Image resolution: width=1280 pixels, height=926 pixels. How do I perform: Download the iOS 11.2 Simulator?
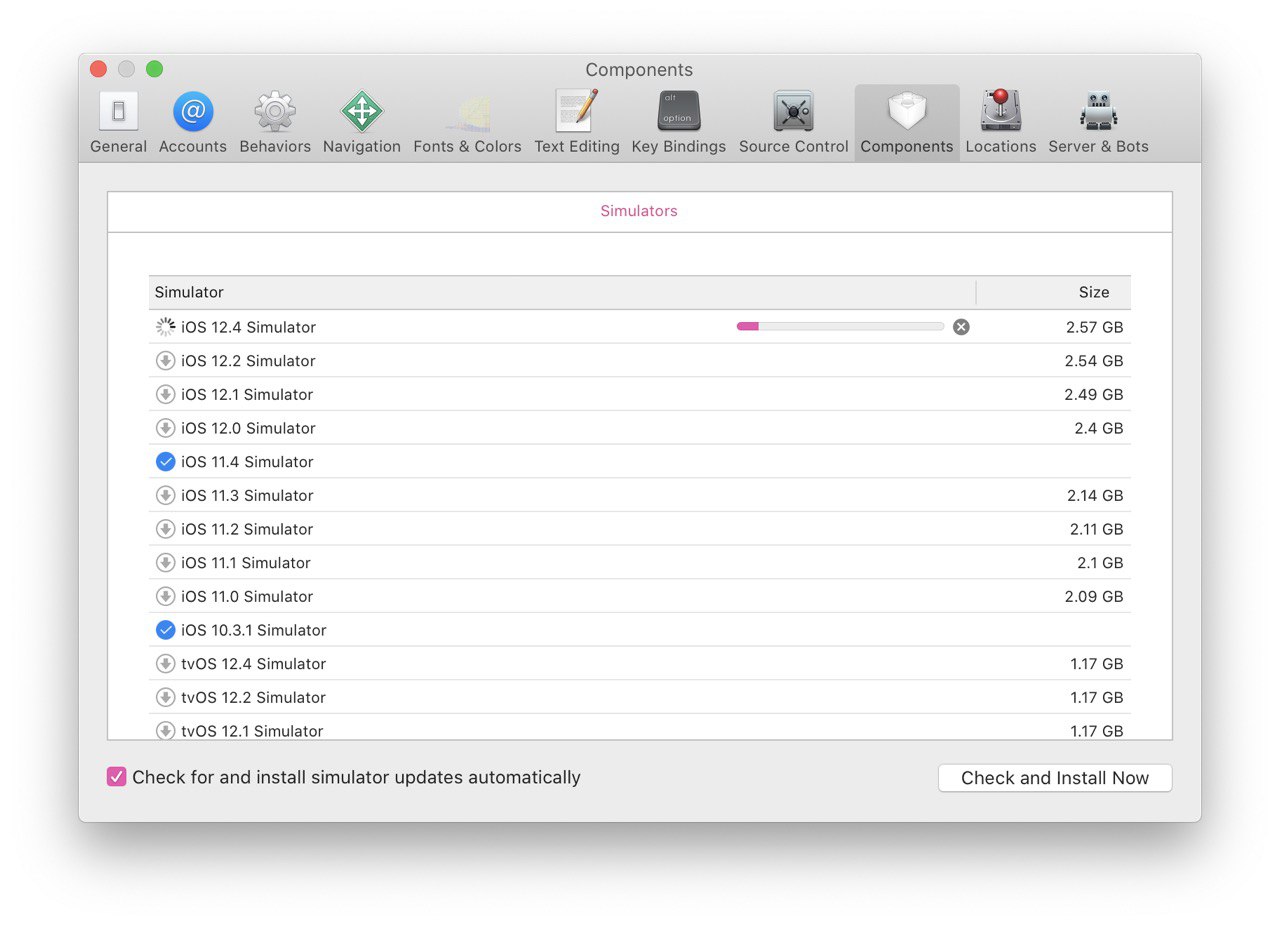pos(166,529)
